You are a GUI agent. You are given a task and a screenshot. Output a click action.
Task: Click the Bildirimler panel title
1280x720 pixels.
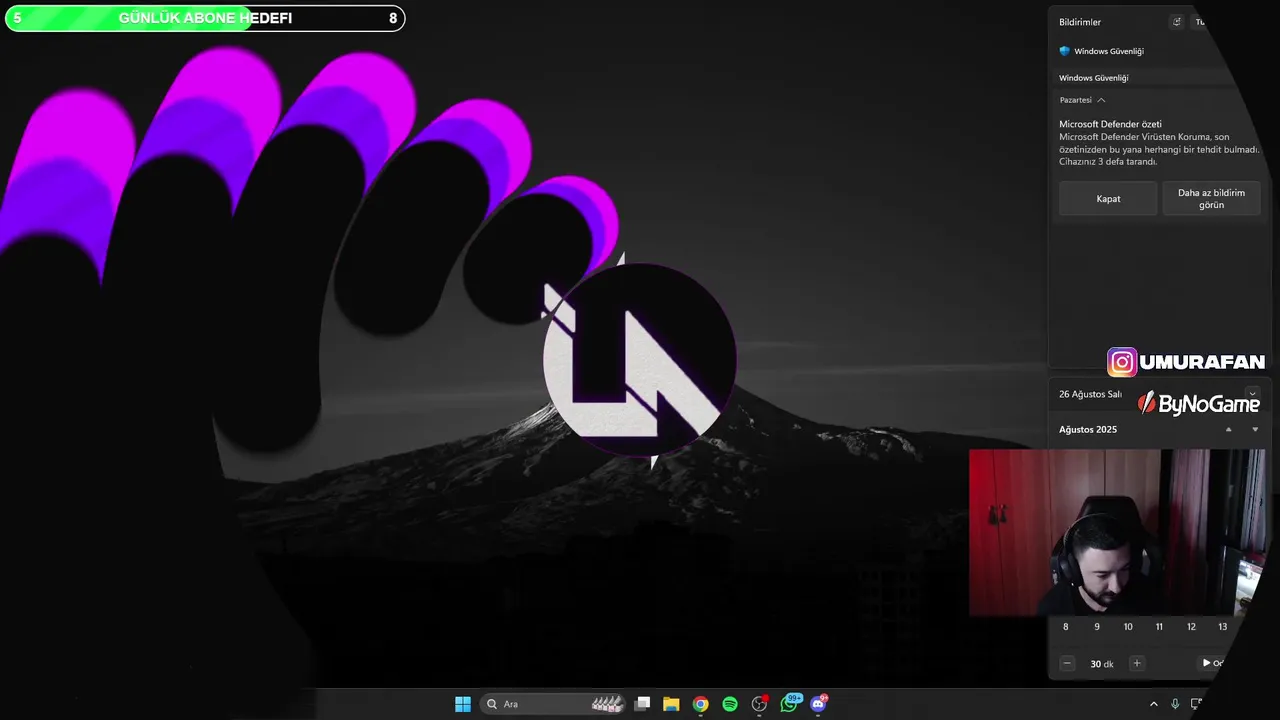click(1080, 22)
